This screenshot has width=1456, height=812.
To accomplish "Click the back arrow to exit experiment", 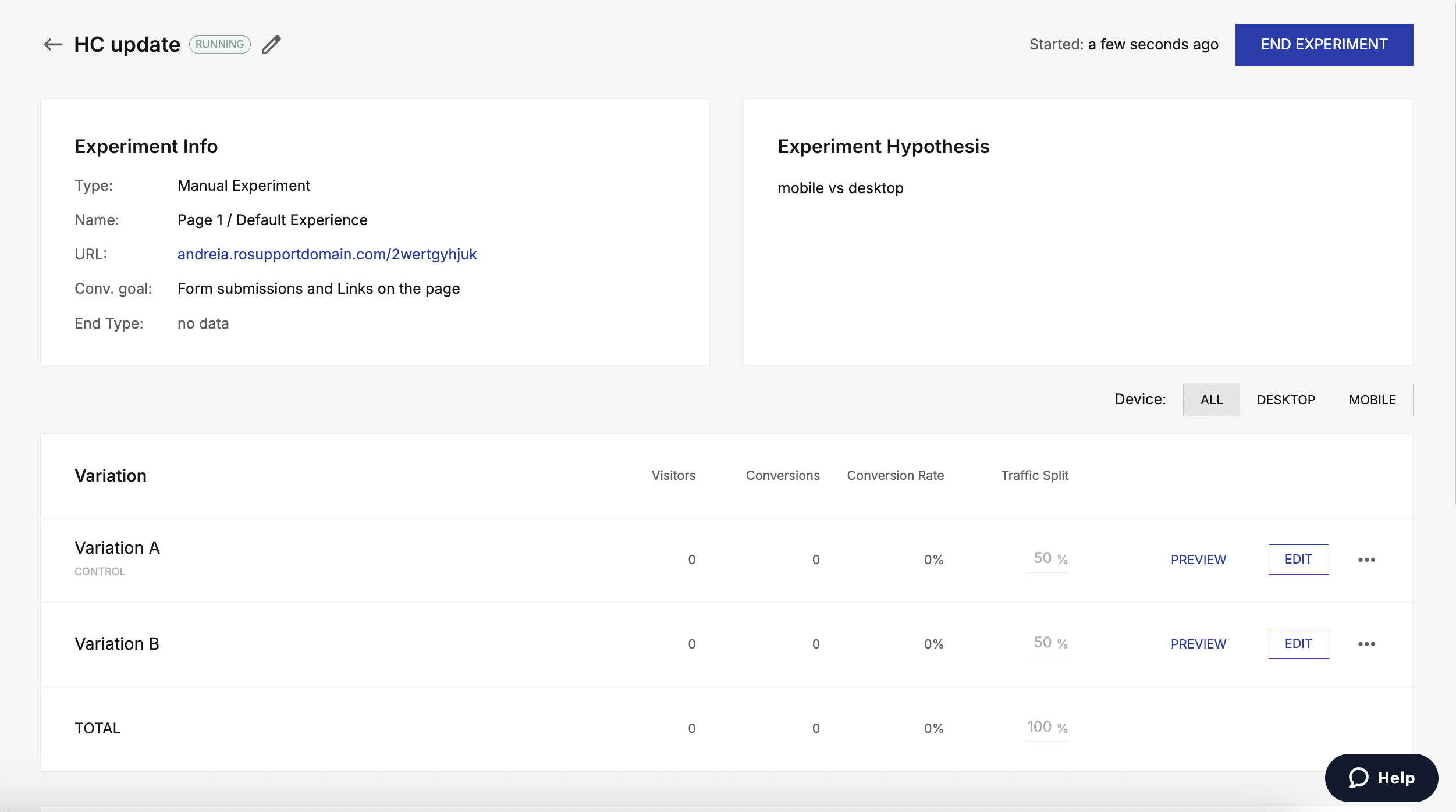I will tap(52, 44).
